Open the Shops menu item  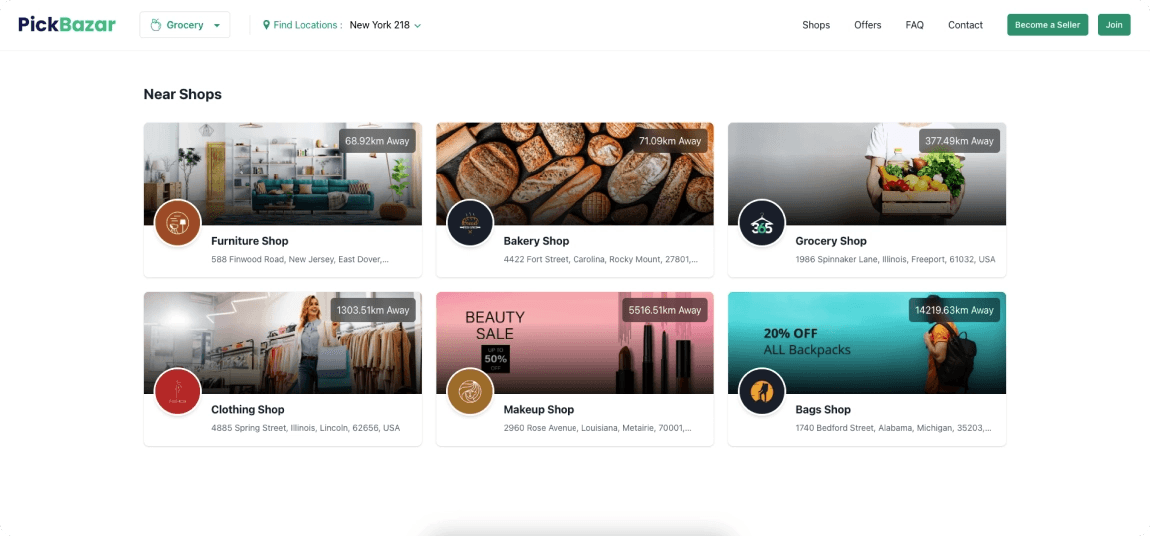(x=816, y=25)
